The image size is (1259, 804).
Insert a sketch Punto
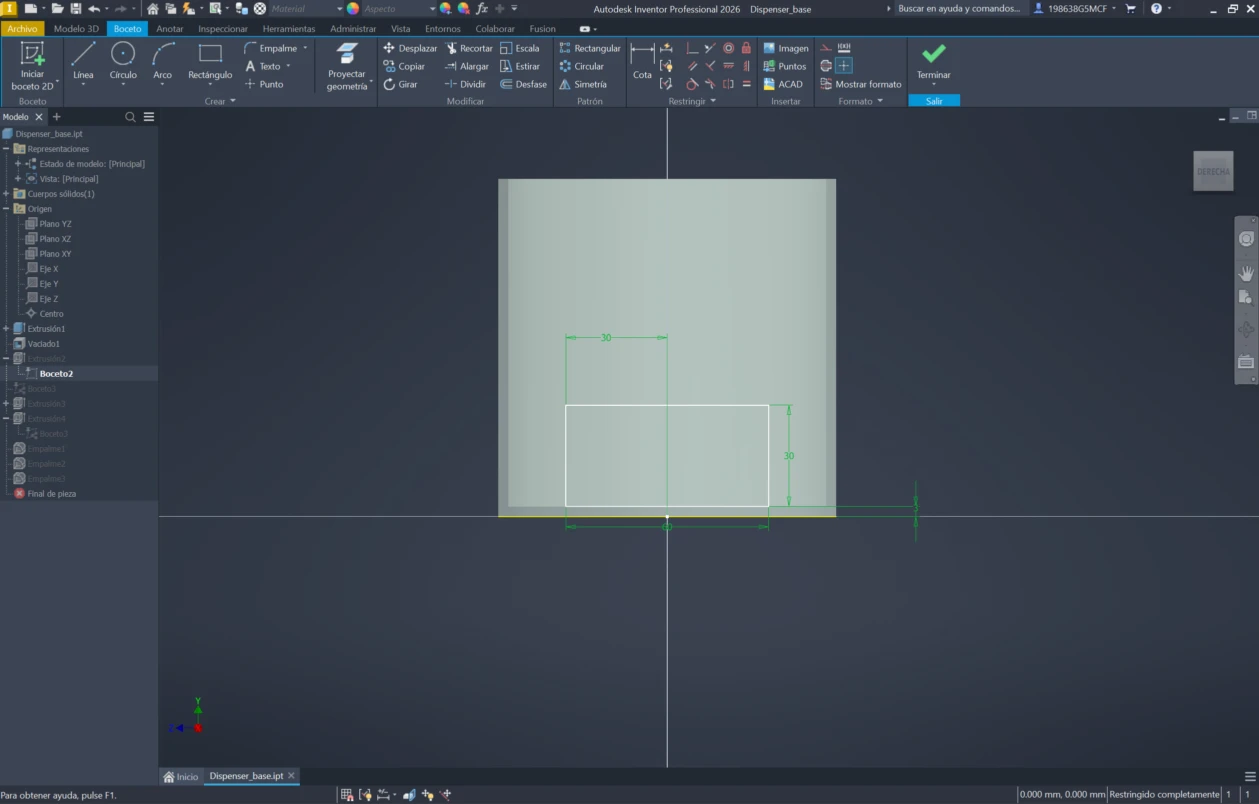(264, 84)
